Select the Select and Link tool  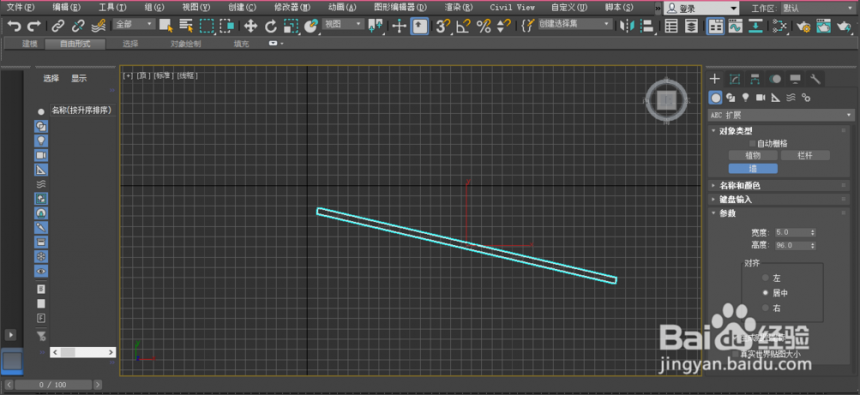[x=58, y=26]
